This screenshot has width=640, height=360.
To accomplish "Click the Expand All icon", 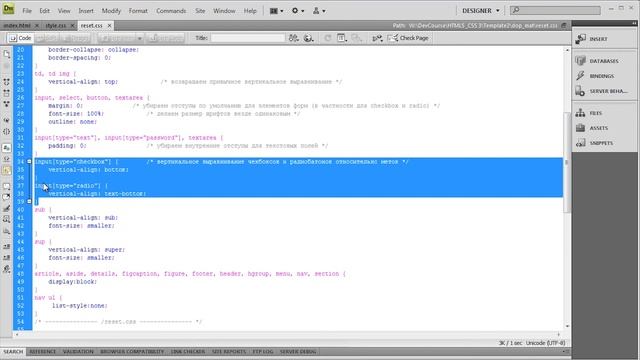I will 7,104.
